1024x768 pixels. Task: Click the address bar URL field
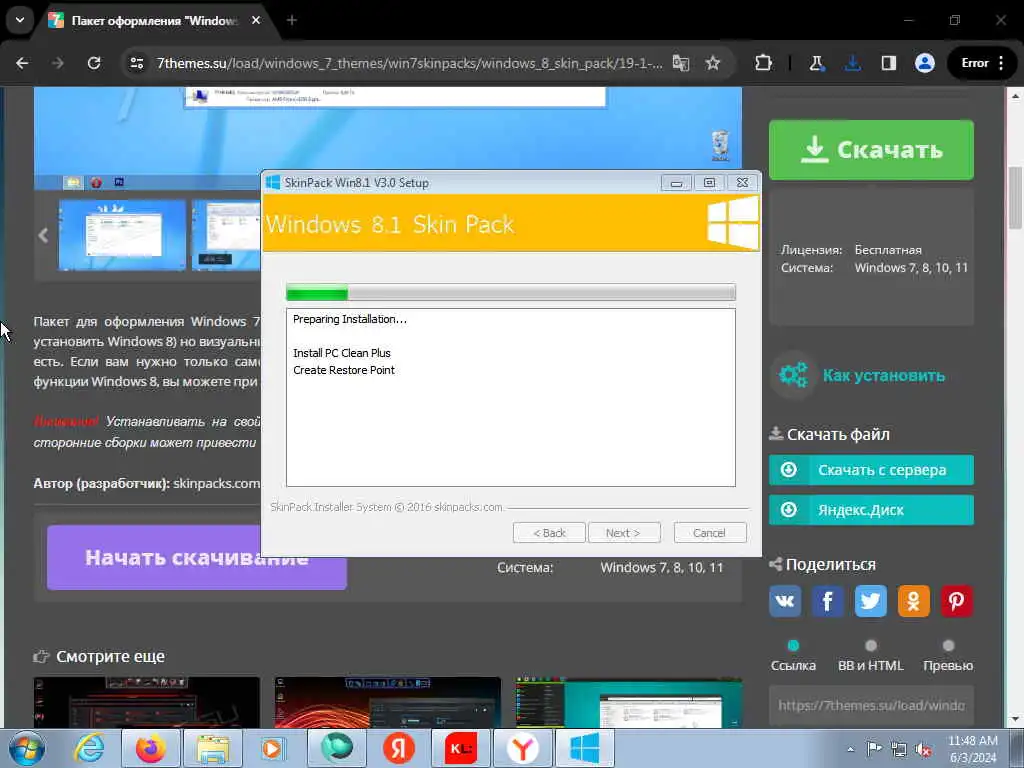(409, 63)
